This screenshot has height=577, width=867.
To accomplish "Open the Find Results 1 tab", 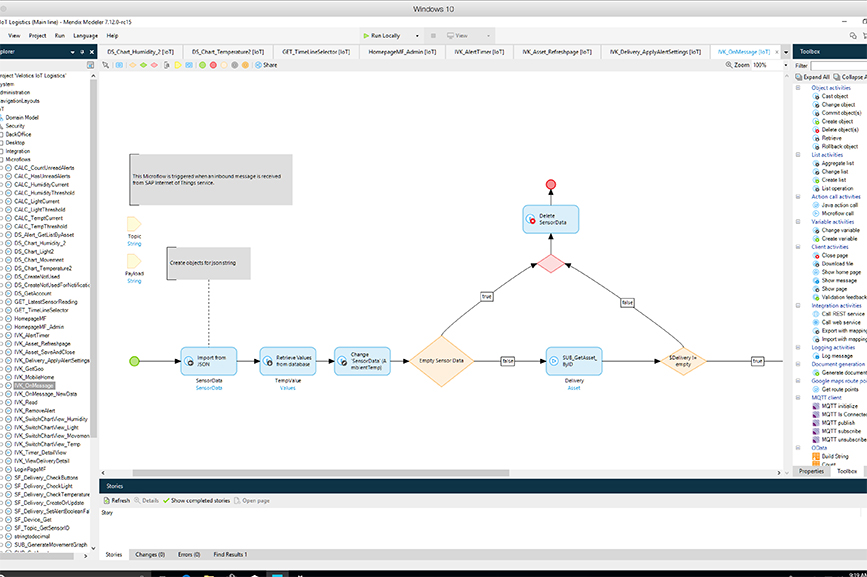I will pyautogui.click(x=230, y=554).
